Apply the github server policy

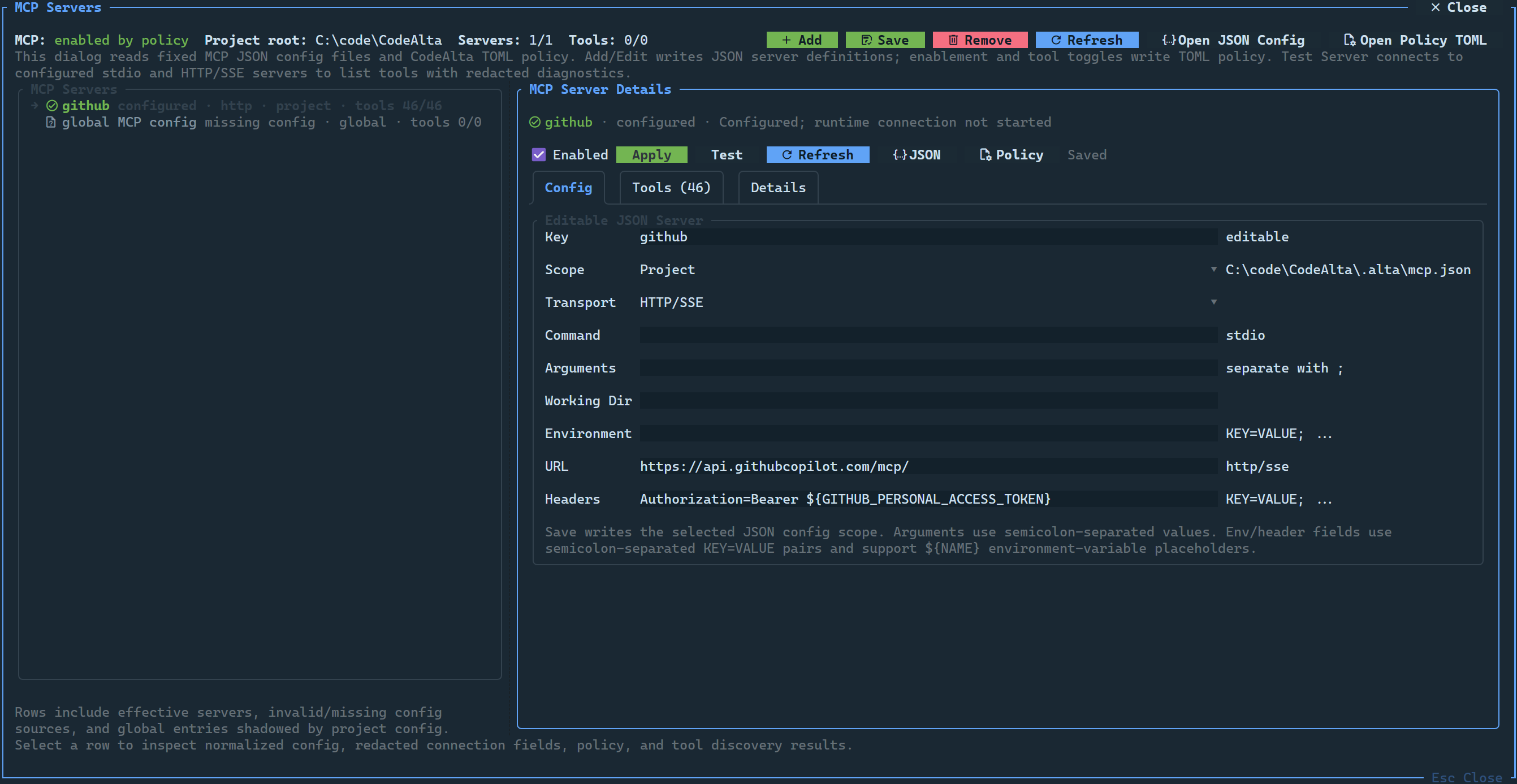point(651,155)
